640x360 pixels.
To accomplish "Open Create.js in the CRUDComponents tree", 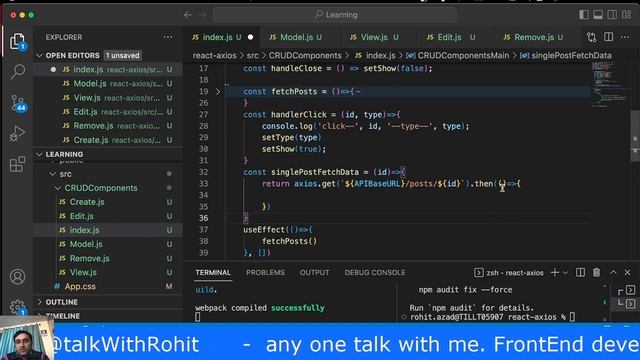I will [87, 202].
